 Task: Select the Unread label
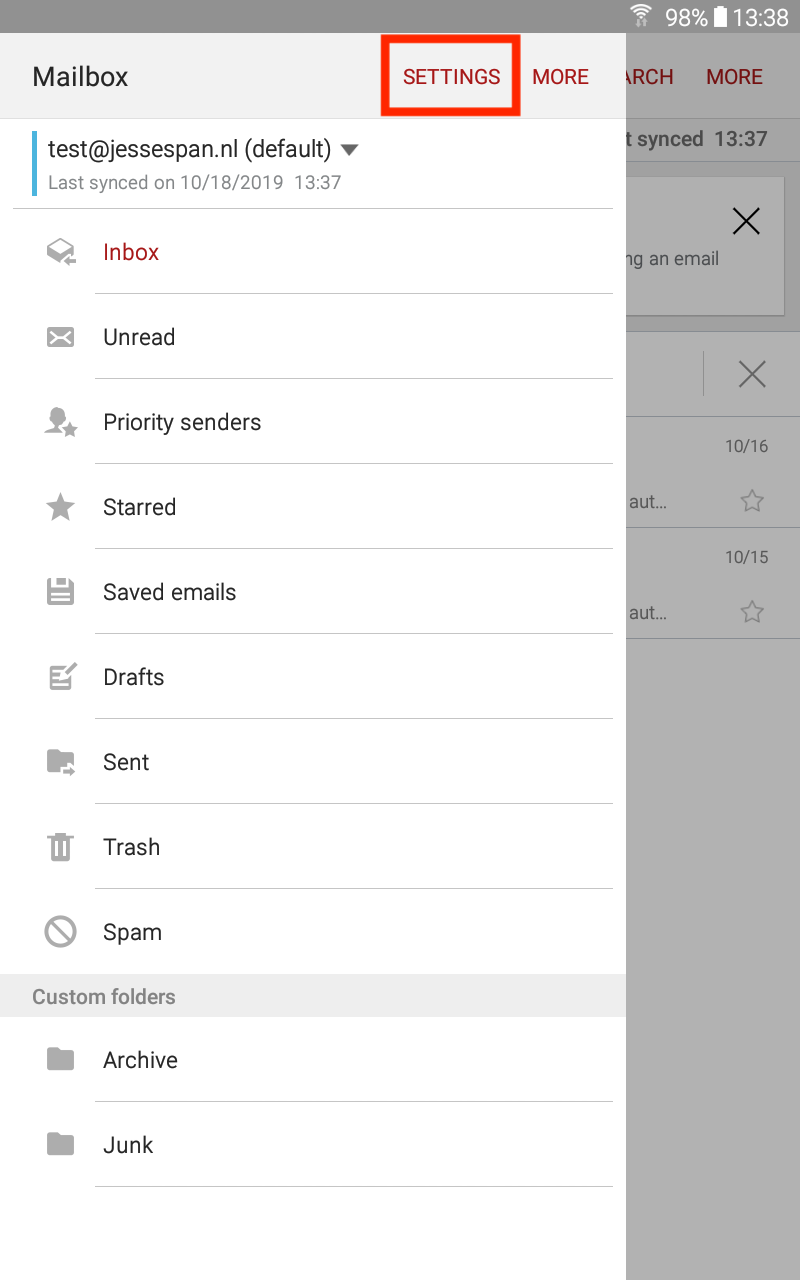click(x=139, y=337)
